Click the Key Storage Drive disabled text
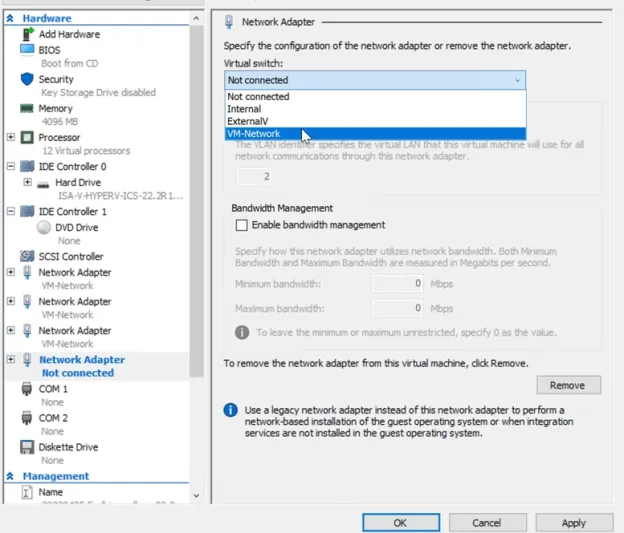624x533 pixels. point(98,92)
